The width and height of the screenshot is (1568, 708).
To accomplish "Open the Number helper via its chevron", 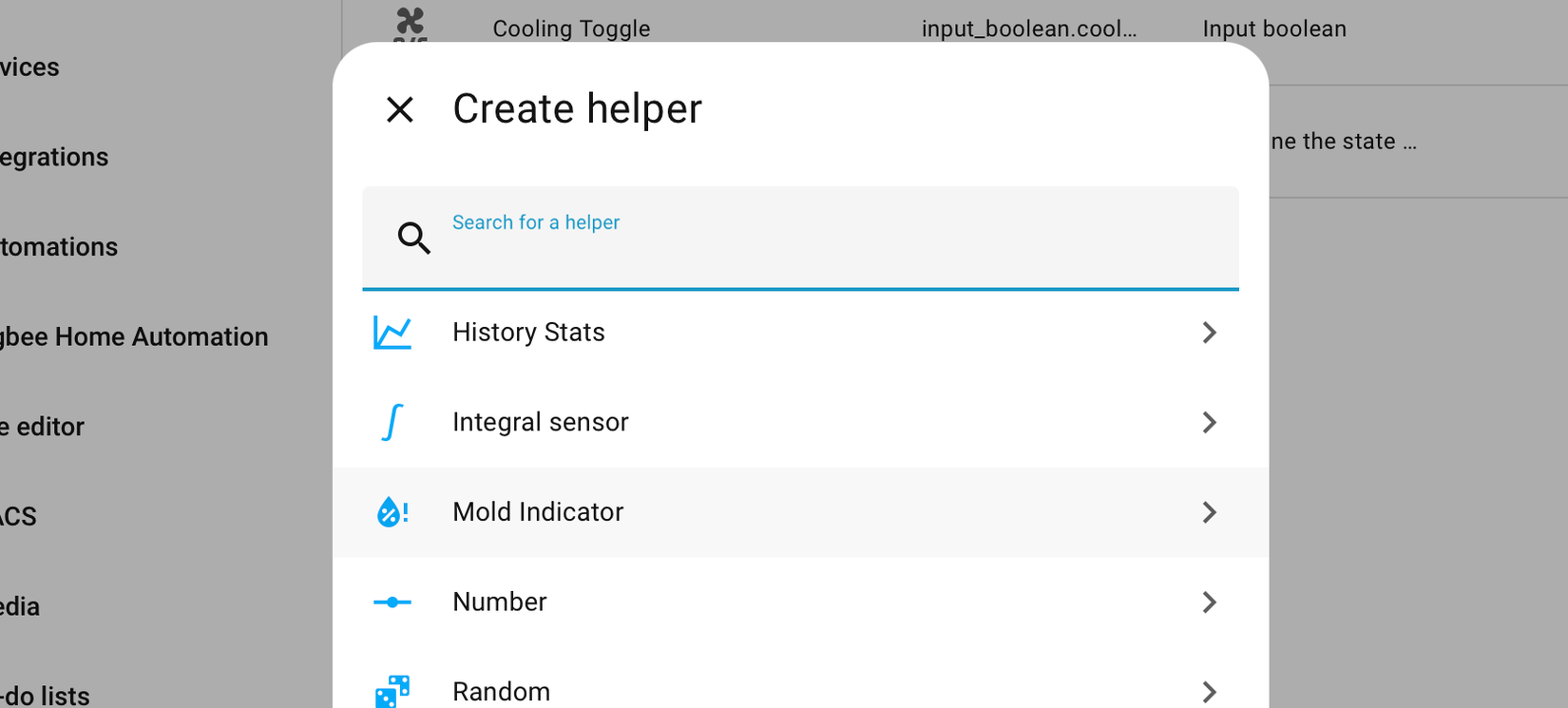I will click(1209, 602).
